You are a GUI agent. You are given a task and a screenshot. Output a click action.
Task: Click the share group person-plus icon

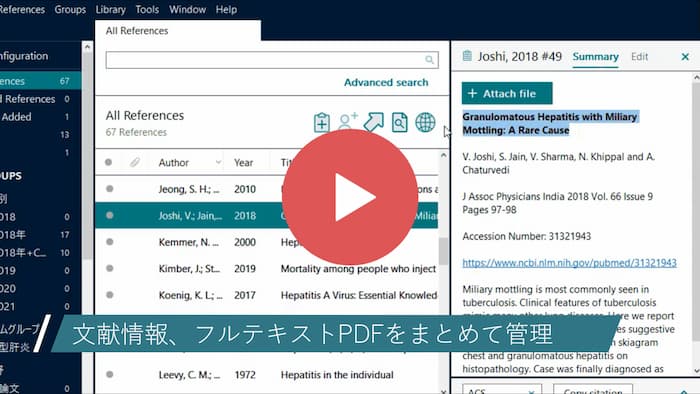click(x=348, y=121)
